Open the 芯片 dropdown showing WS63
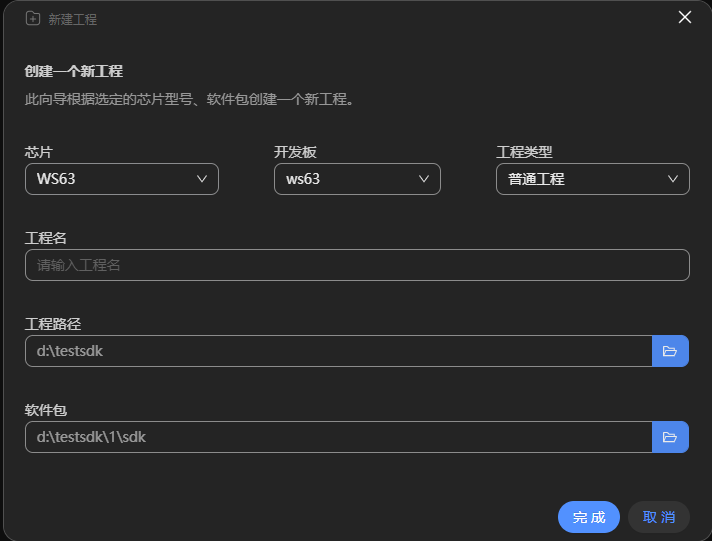712x541 pixels. [121, 179]
